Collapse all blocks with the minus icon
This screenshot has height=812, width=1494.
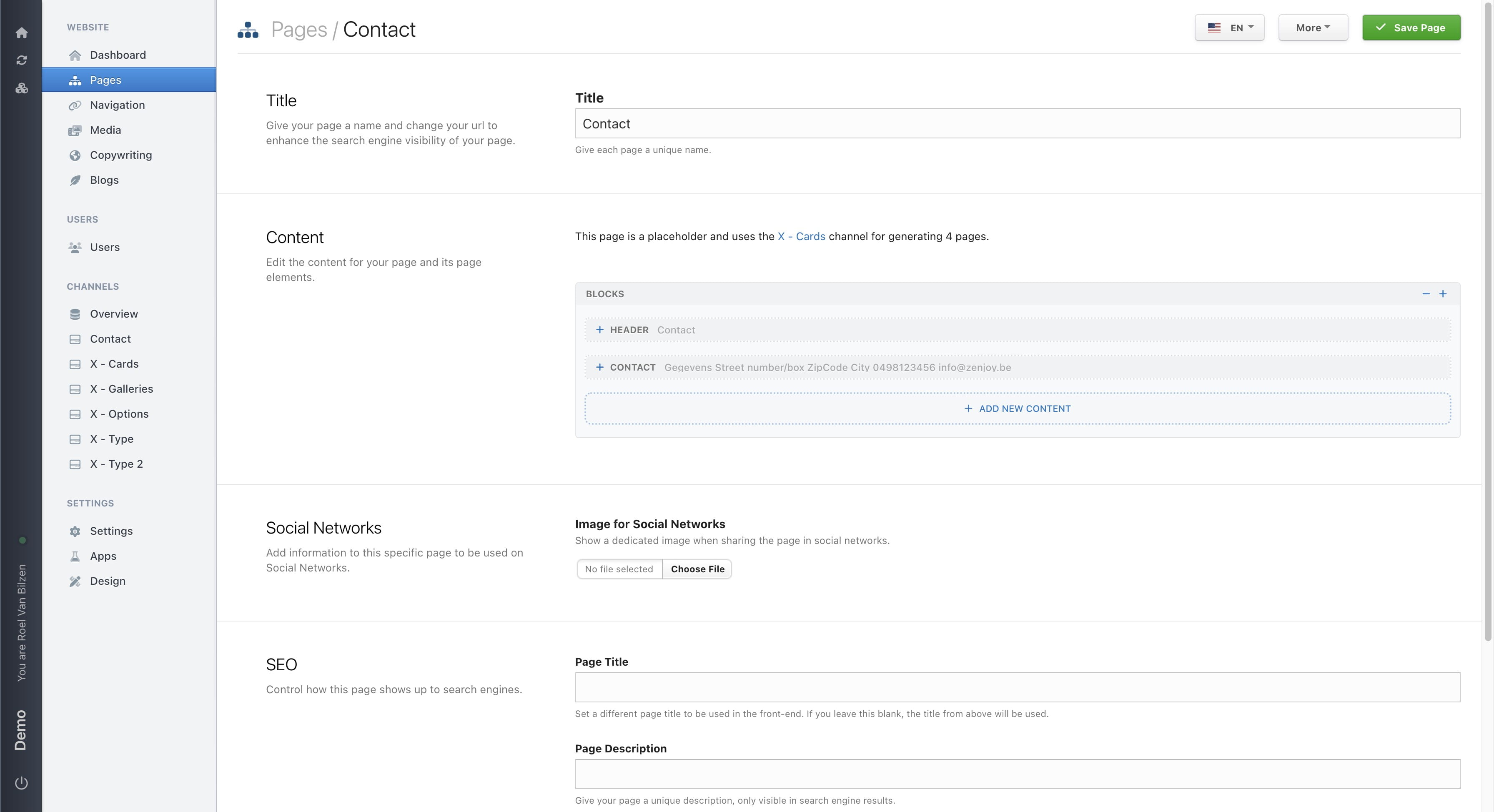(1427, 293)
